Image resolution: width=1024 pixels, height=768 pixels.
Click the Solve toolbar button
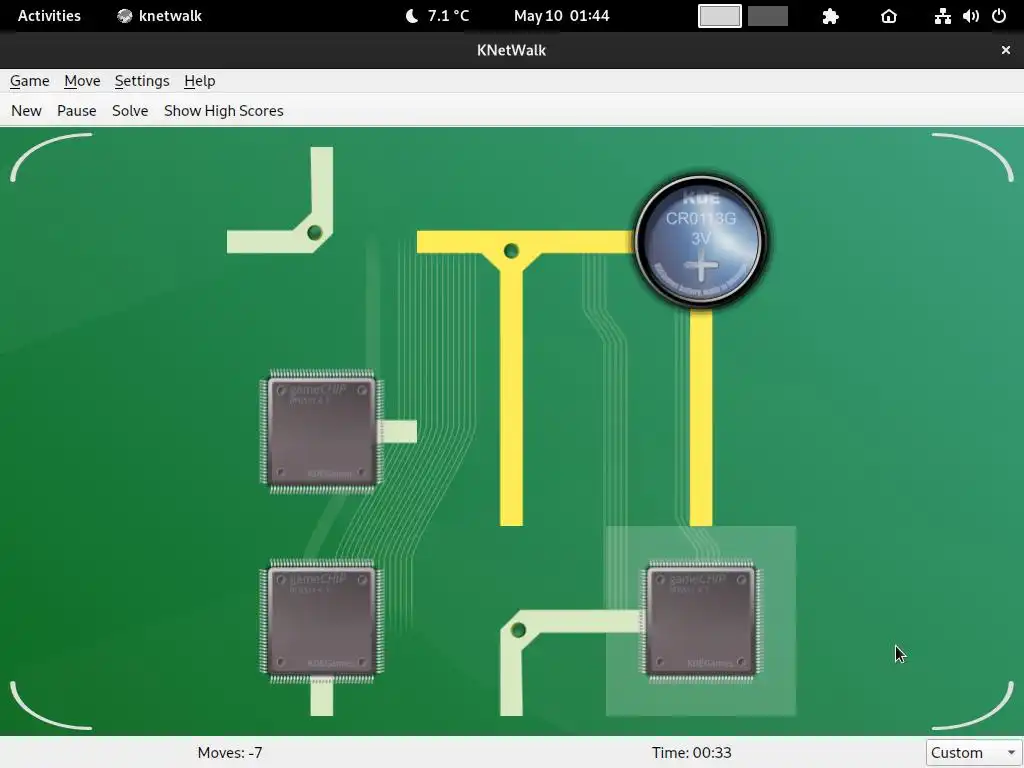130,110
